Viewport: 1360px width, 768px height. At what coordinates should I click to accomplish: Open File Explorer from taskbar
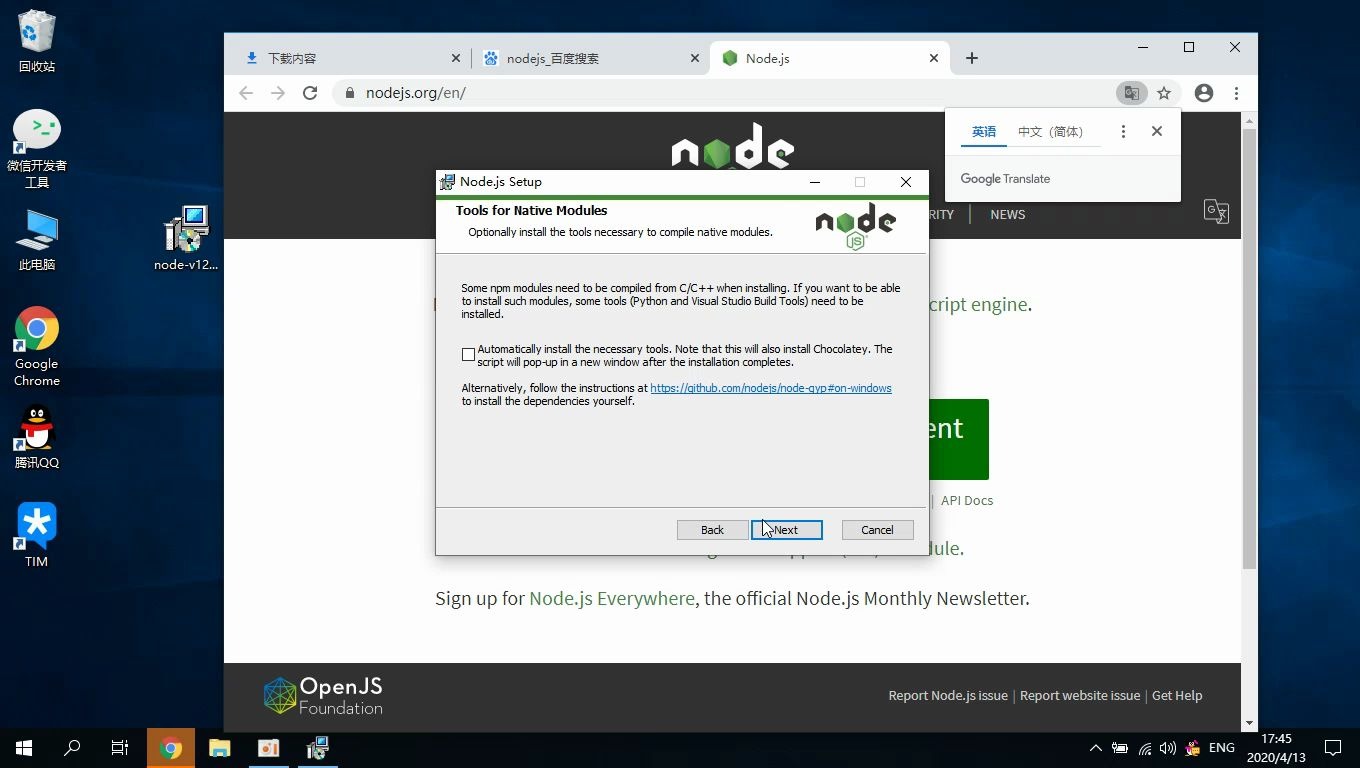[219, 748]
